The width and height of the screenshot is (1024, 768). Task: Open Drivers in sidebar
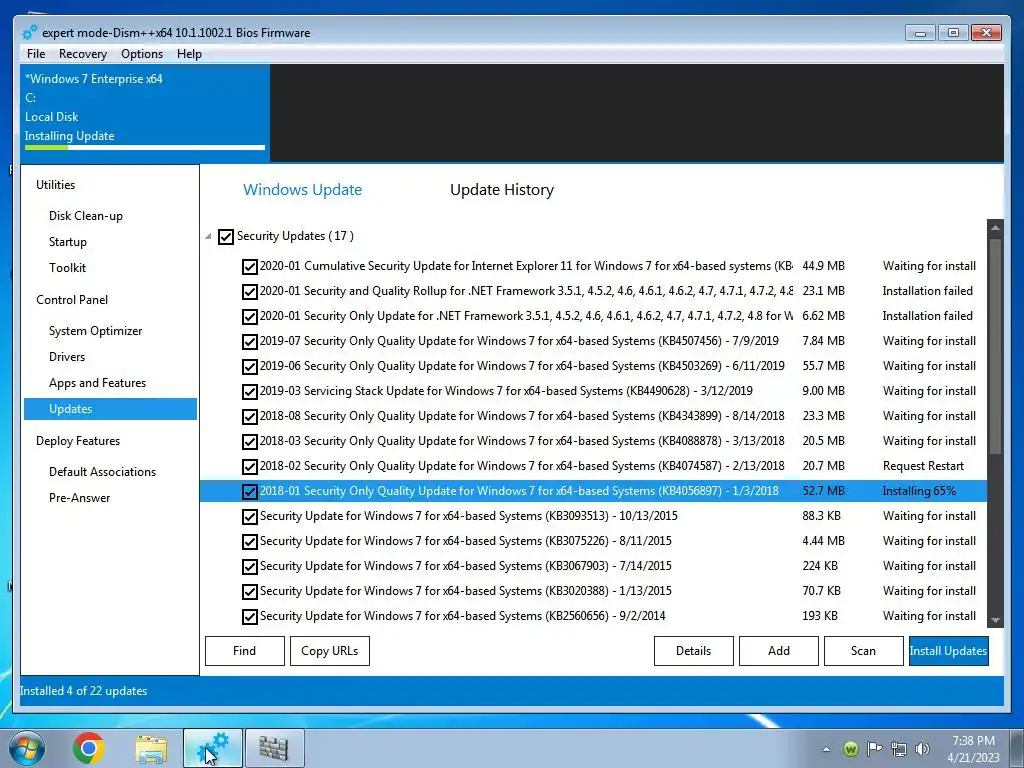(x=67, y=357)
